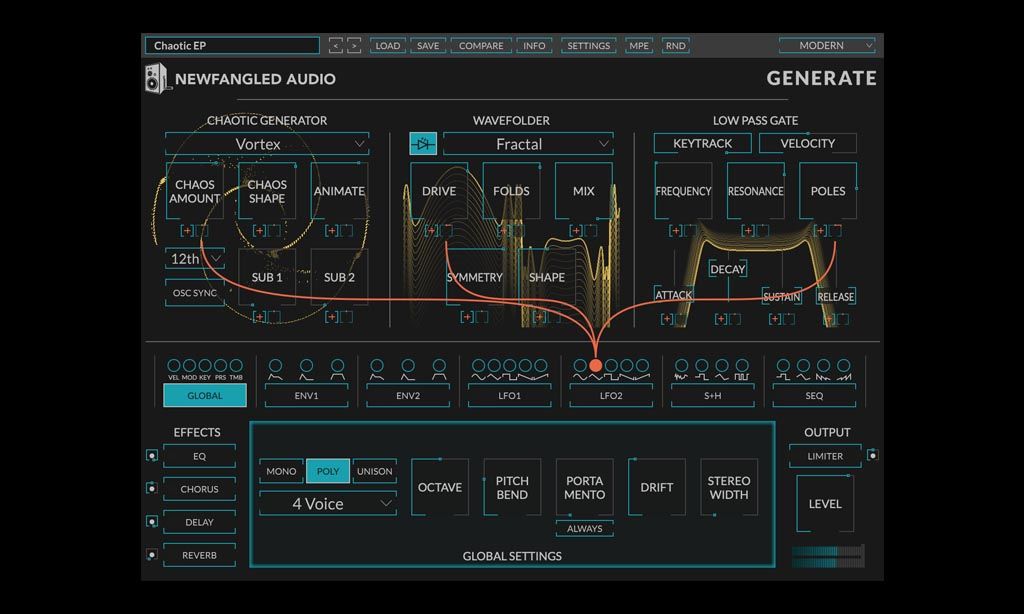Select the VEL modulation source circle
The image size is (1024, 614).
click(x=174, y=365)
